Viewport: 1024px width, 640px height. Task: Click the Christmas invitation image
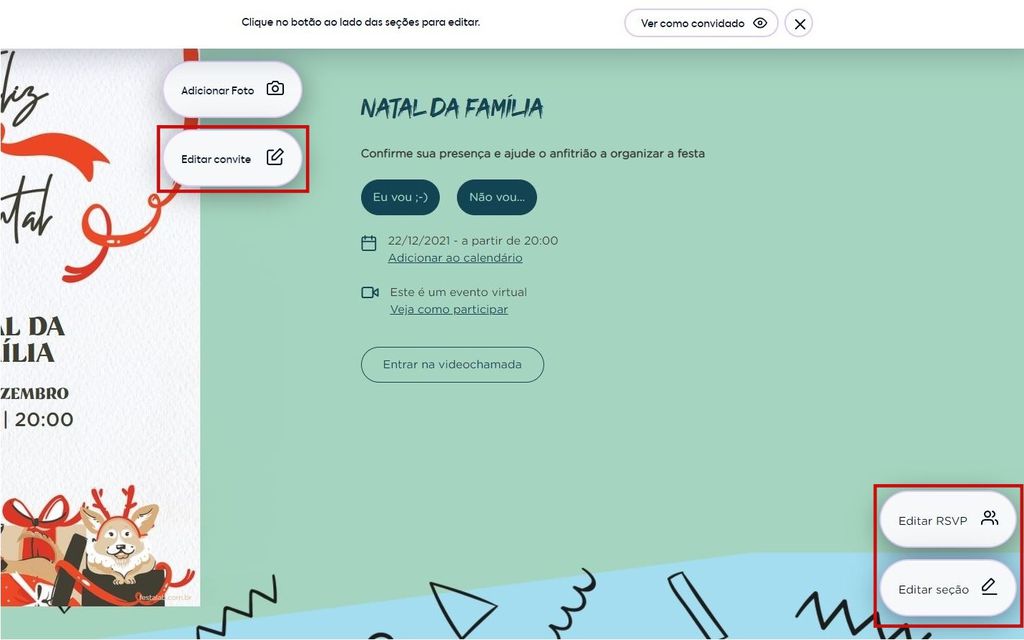click(x=100, y=327)
